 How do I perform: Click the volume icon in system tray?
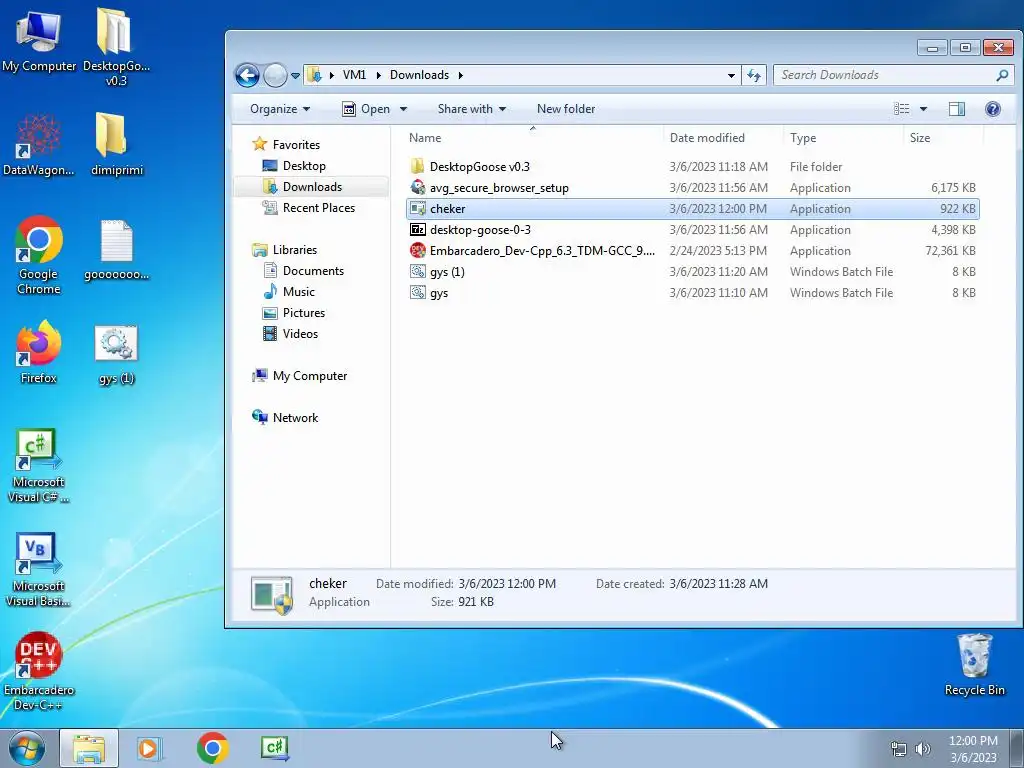point(923,749)
